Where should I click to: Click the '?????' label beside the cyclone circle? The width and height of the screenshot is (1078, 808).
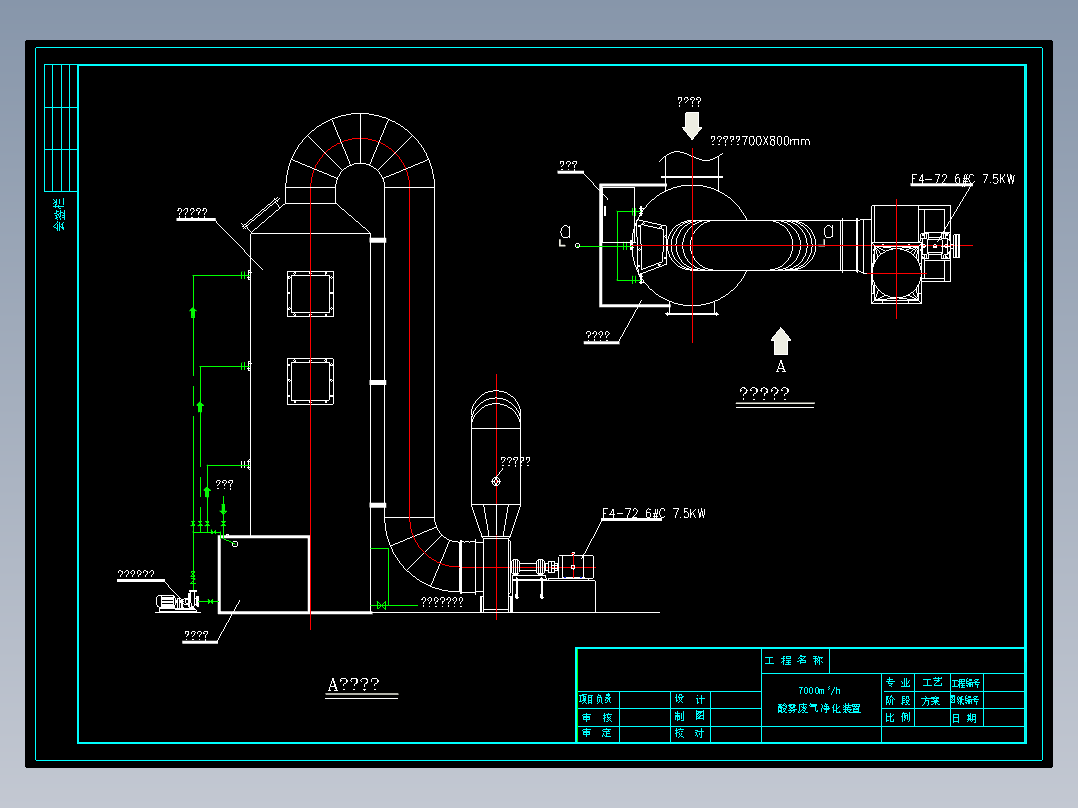(516, 461)
